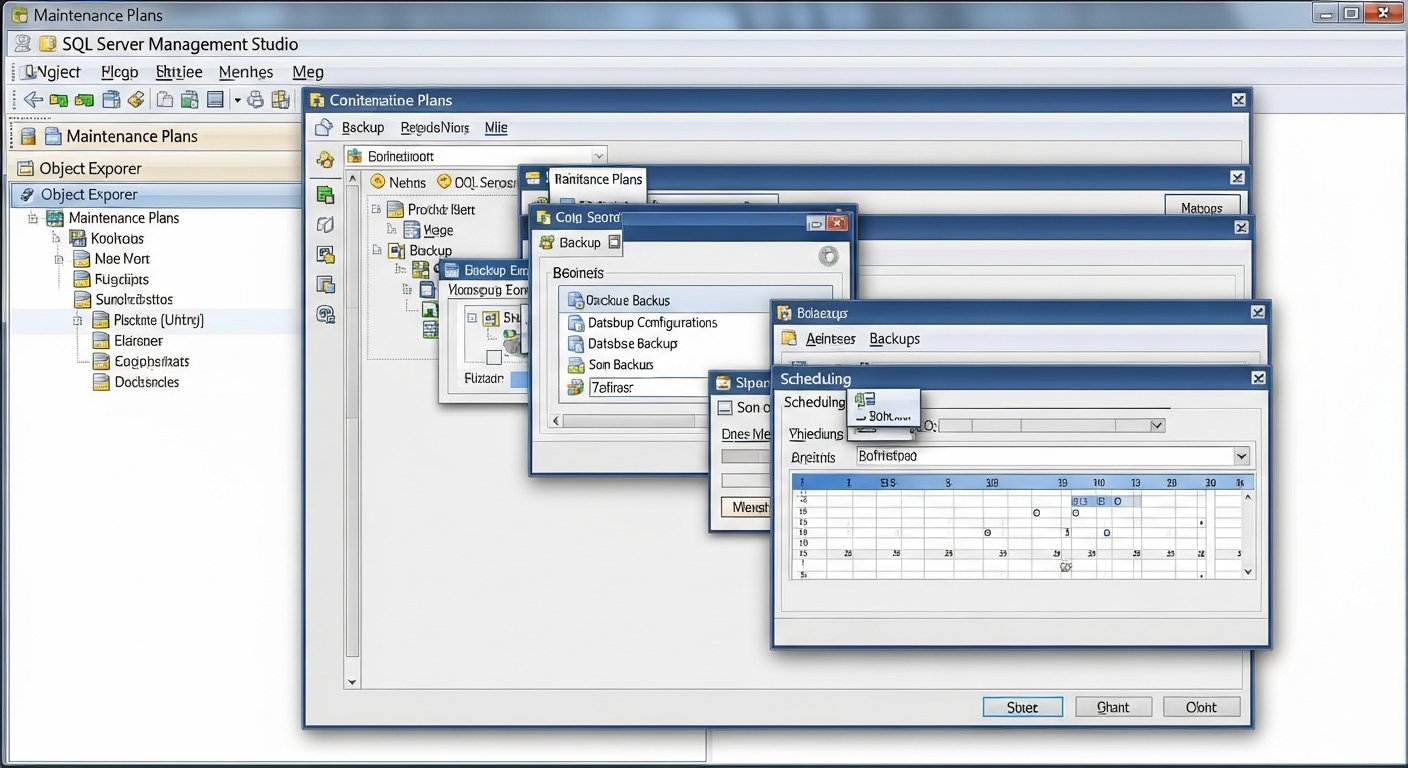Open the Shtiiee menu
This screenshot has height=768, width=1408.
(x=179, y=72)
